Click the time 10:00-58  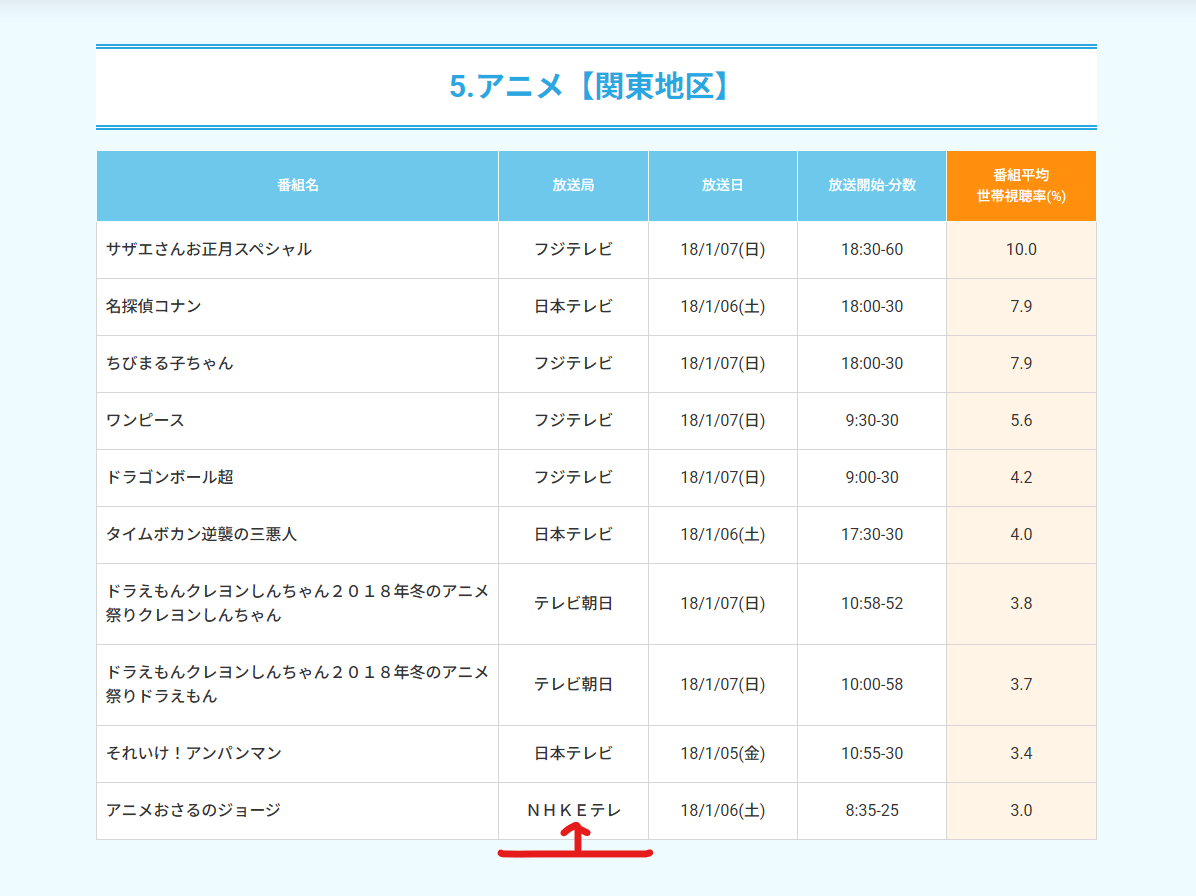(x=872, y=684)
